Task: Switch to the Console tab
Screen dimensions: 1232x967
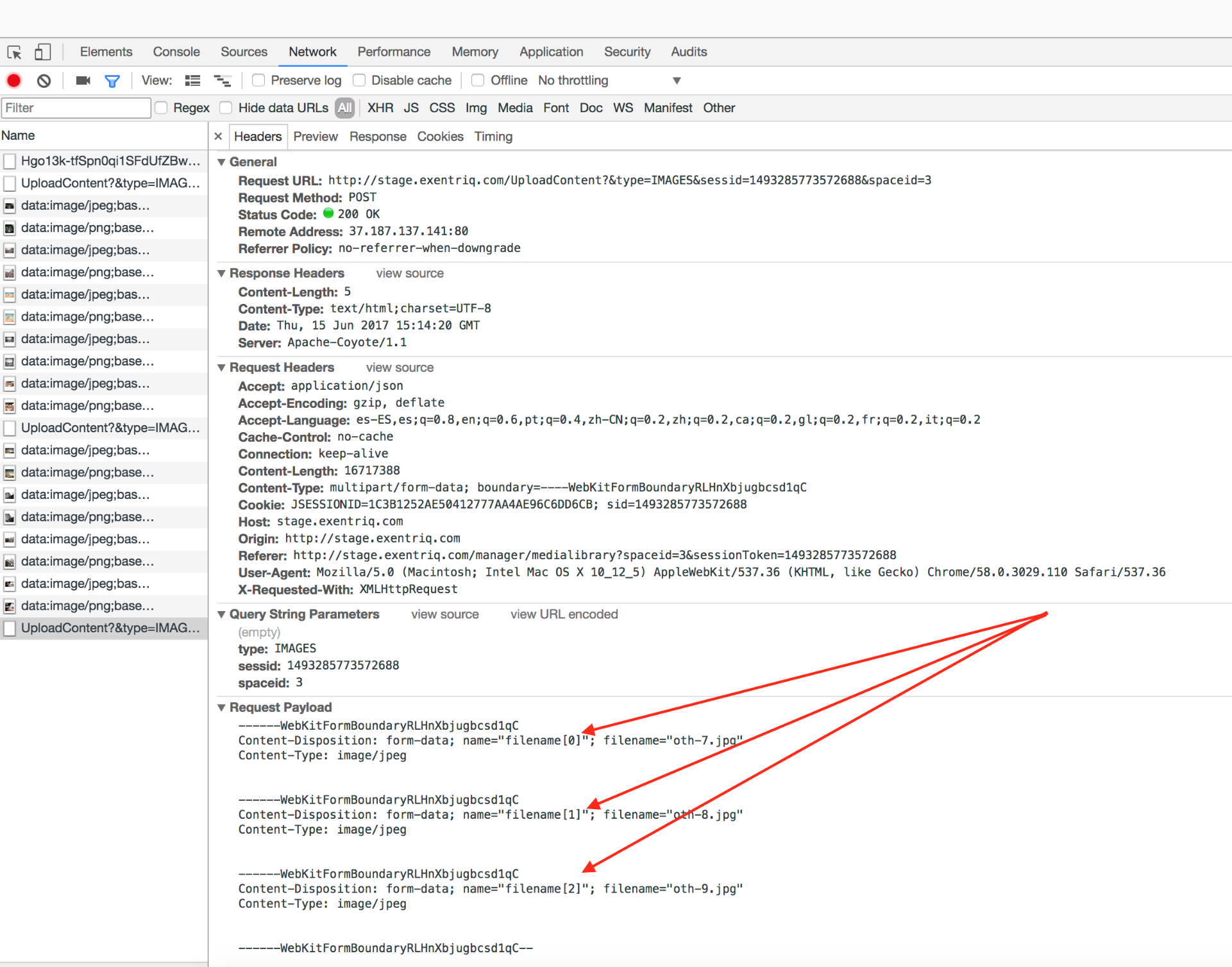Action: [x=176, y=52]
